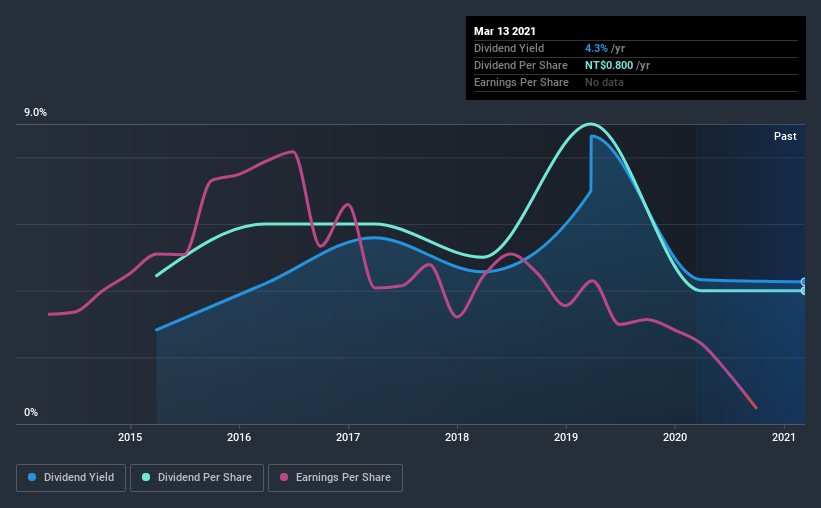
Task: Click the Mar 13 2021 tooltip date
Action: [x=505, y=31]
